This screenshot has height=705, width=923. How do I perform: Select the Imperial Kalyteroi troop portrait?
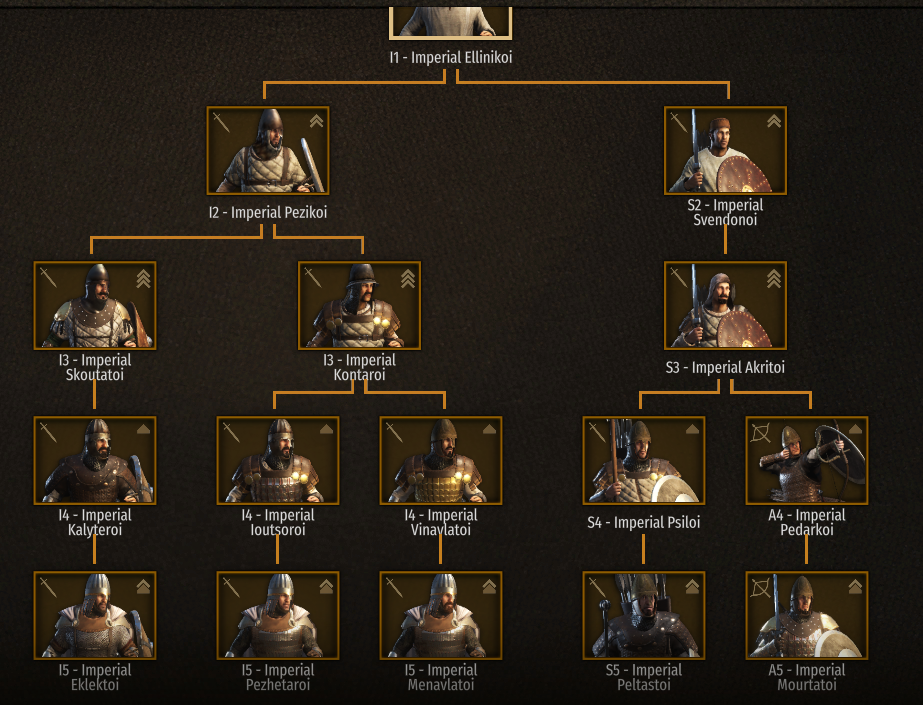click(95, 460)
